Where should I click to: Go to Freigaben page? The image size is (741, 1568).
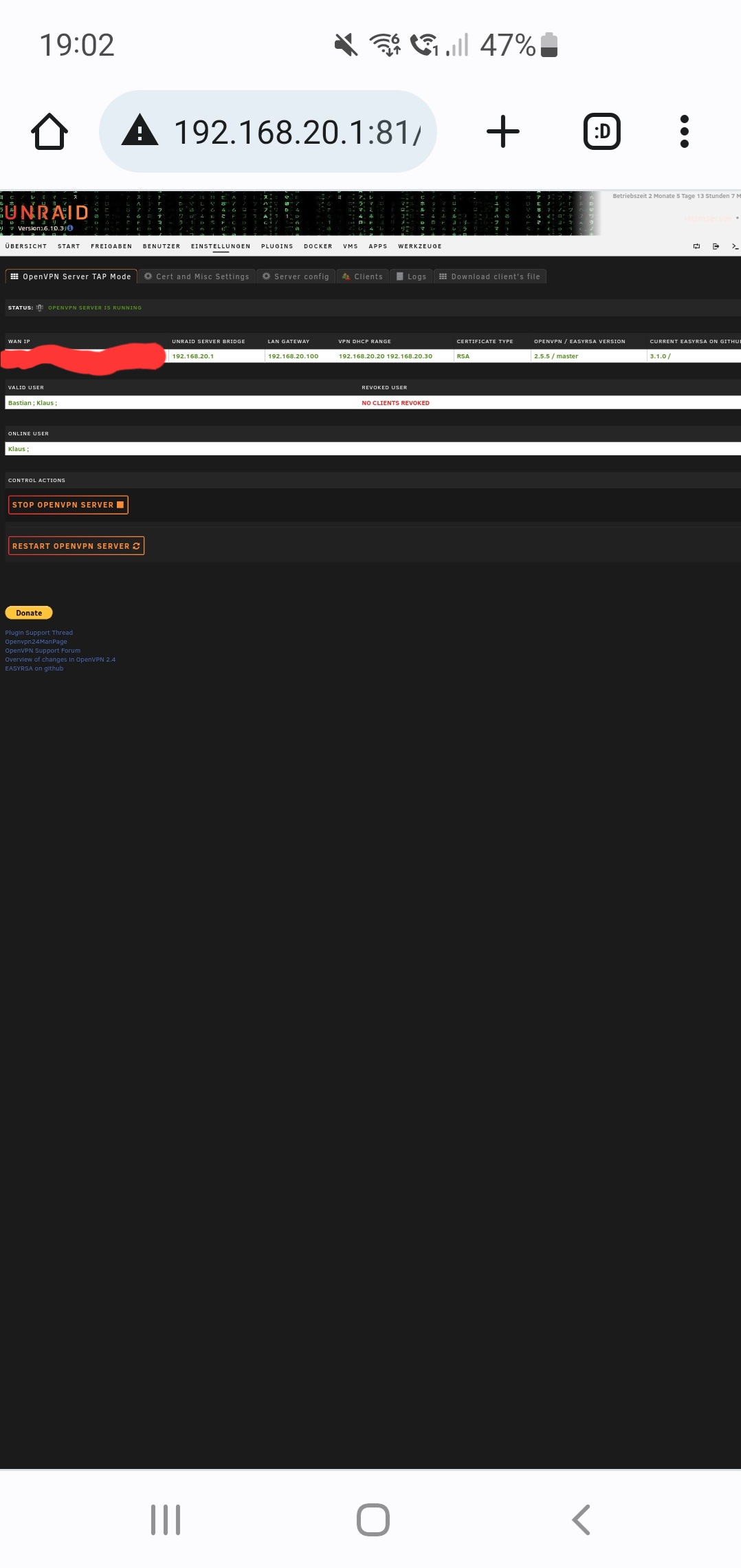coord(111,246)
